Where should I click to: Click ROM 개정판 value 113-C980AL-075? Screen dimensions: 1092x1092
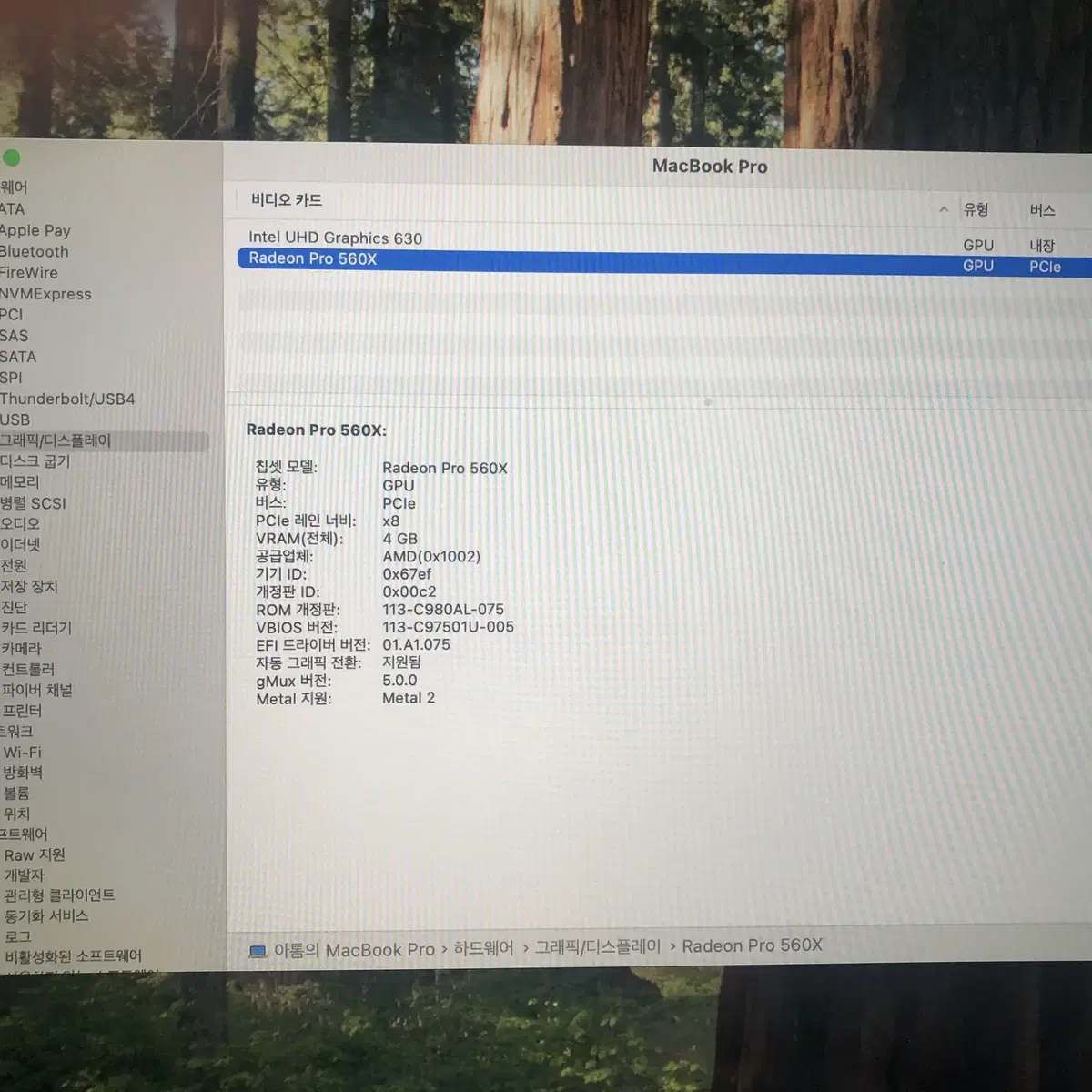pyautogui.click(x=443, y=610)
